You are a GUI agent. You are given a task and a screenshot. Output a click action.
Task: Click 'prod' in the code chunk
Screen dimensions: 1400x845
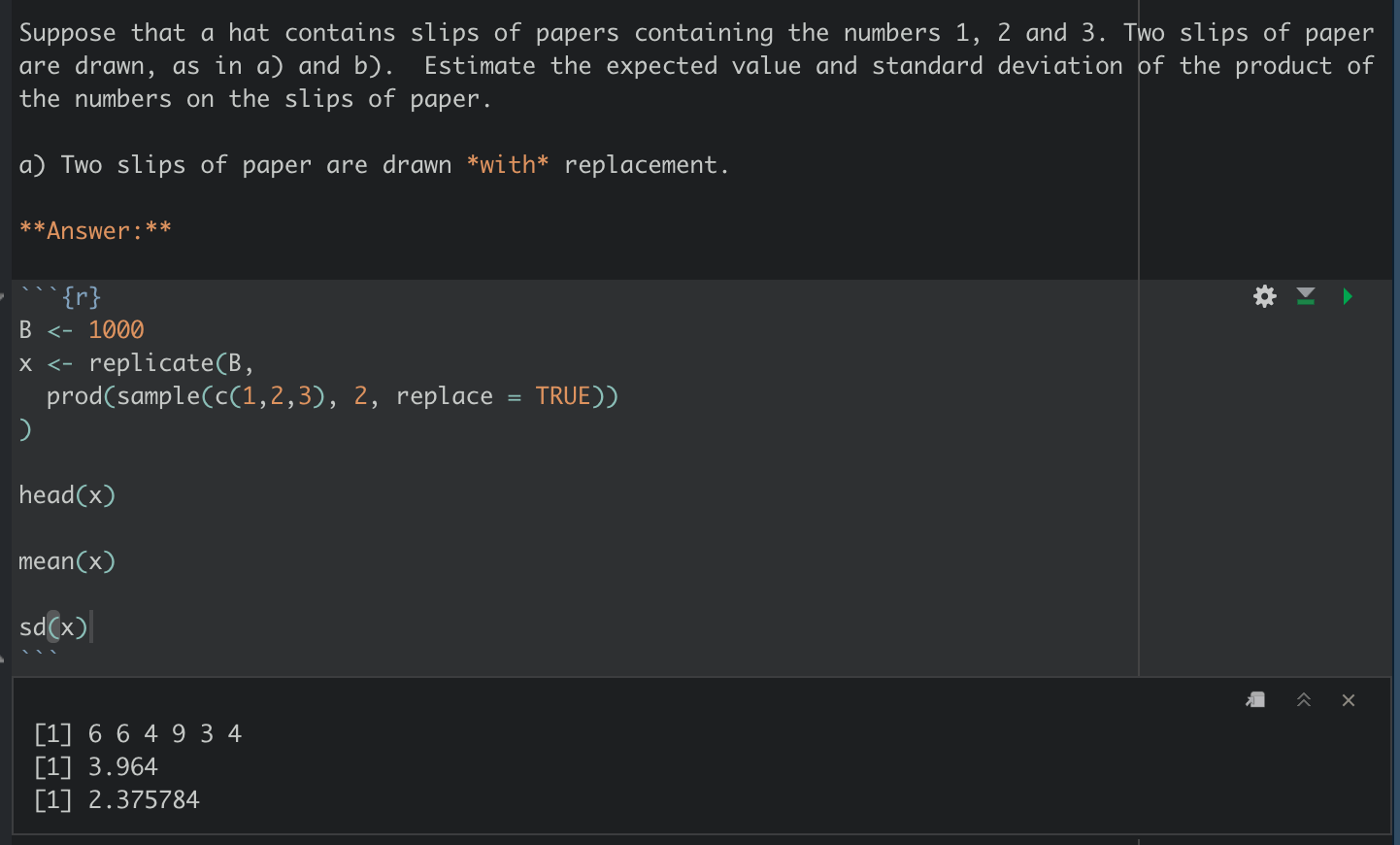coord(74,396)
